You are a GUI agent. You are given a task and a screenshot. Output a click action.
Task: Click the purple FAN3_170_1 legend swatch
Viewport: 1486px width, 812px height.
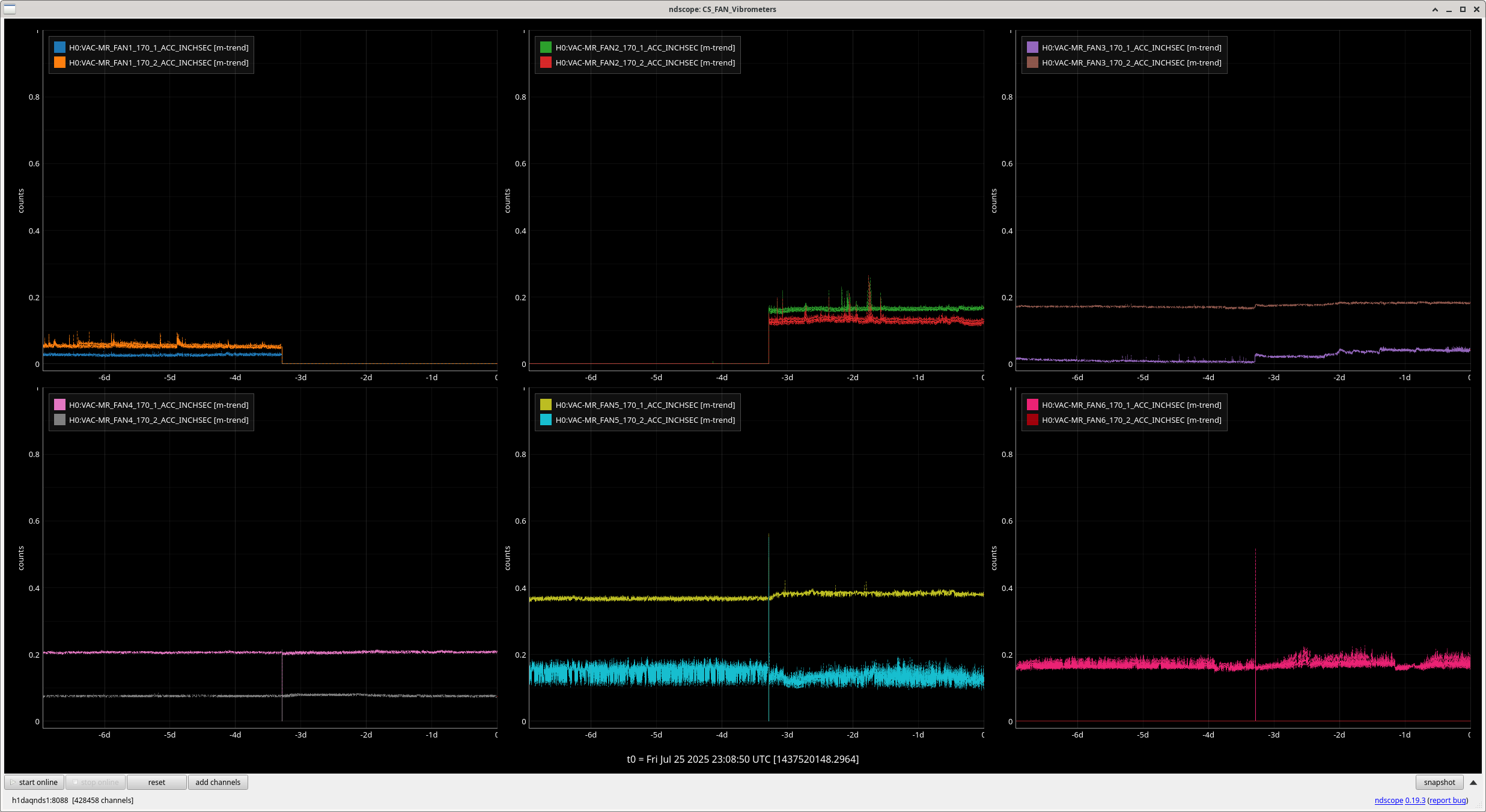(x=1032, y=47)
